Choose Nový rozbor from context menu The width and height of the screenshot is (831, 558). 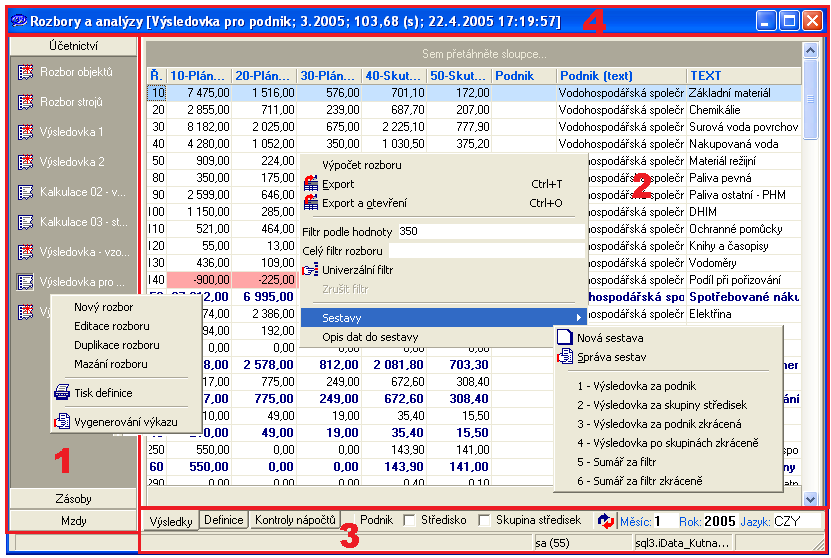click(x=103, y=307)
